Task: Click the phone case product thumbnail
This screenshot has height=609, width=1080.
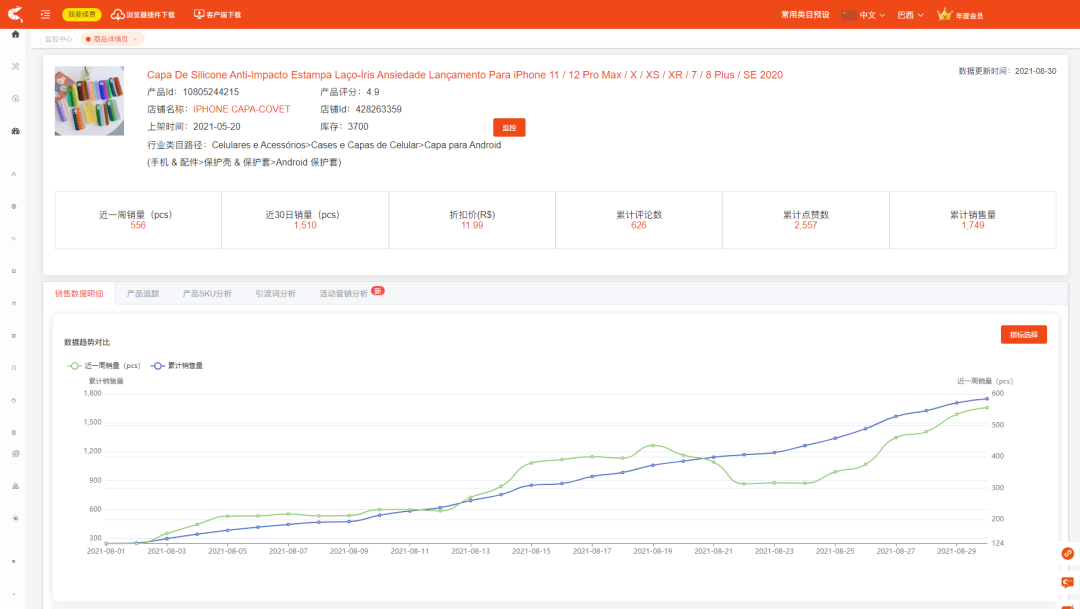Action: (90, 101)
